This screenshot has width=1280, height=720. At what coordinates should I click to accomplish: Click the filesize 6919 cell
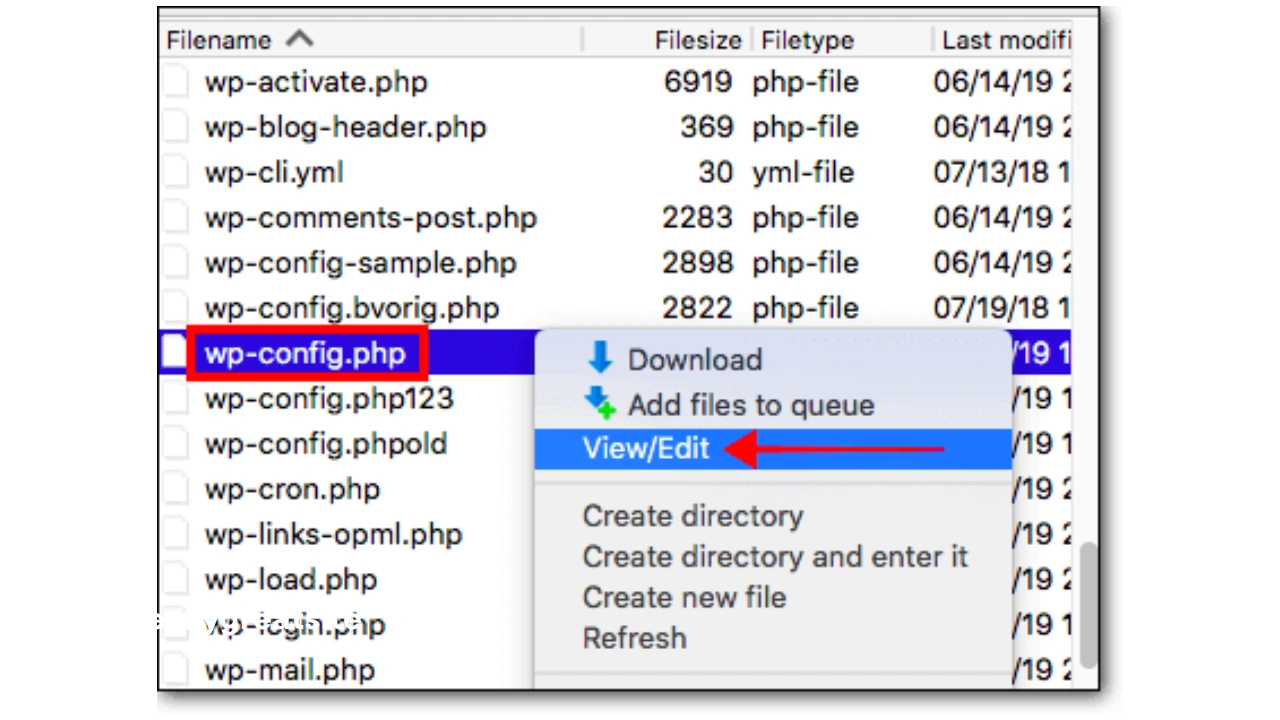tap(698, 82)
